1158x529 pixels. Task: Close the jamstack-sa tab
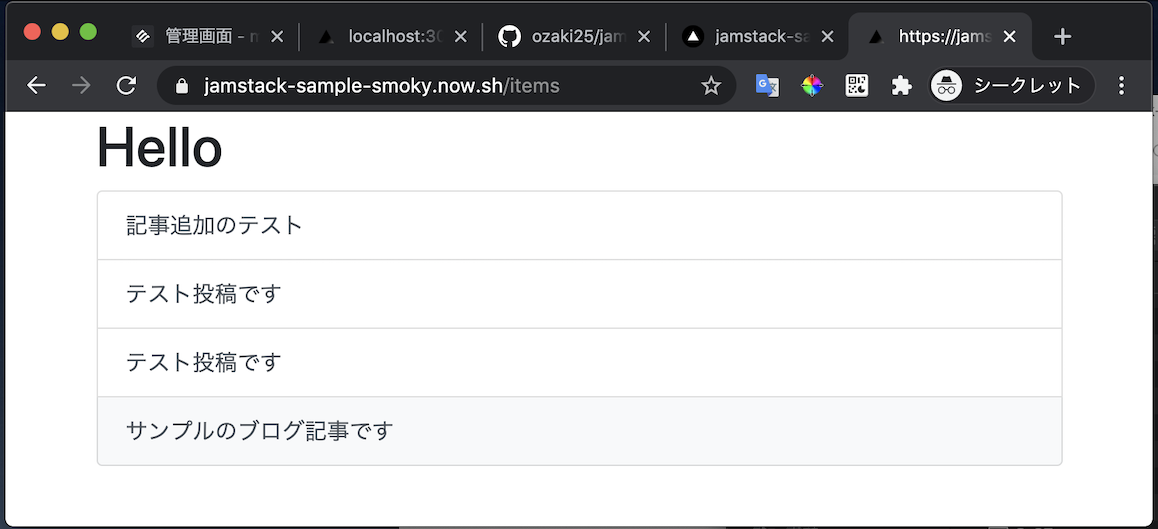pyautogui.click(x=827, y=36)
